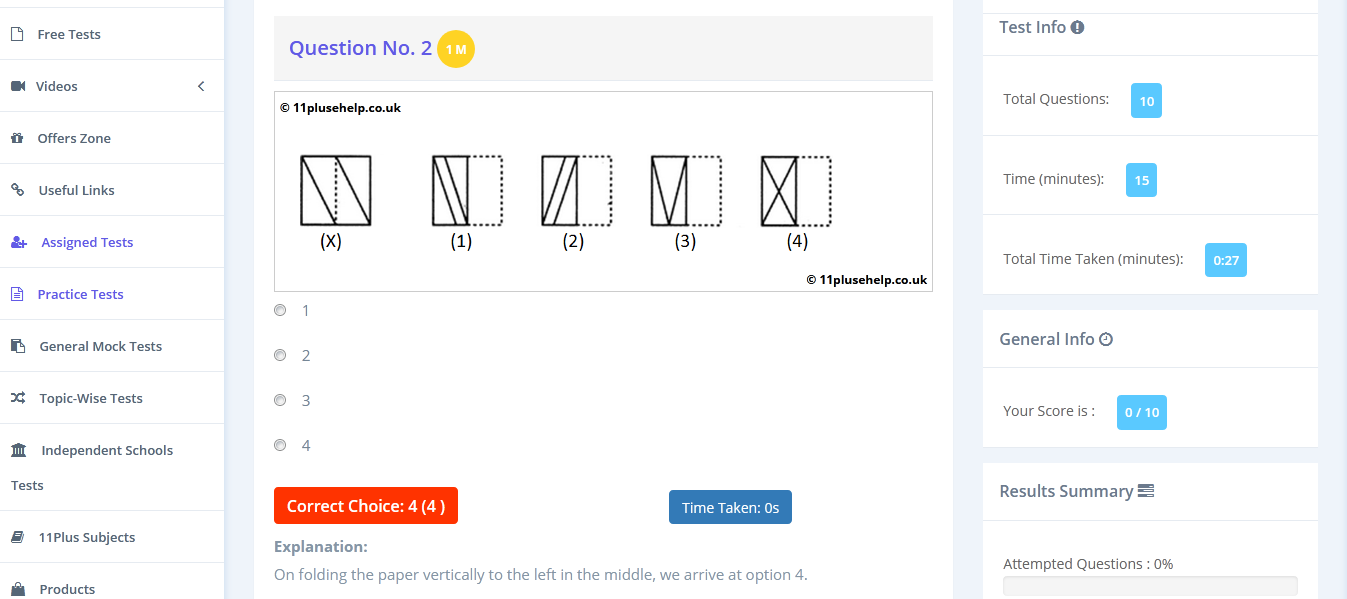
Task: Click the Attempted Questions progress bar
Action: point(1150,586)
